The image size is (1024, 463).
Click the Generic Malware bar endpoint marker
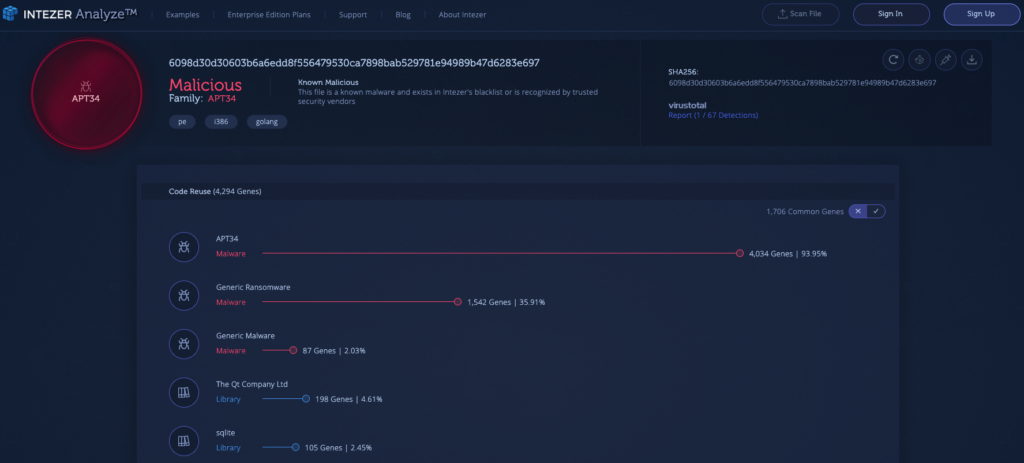(293, 350)
